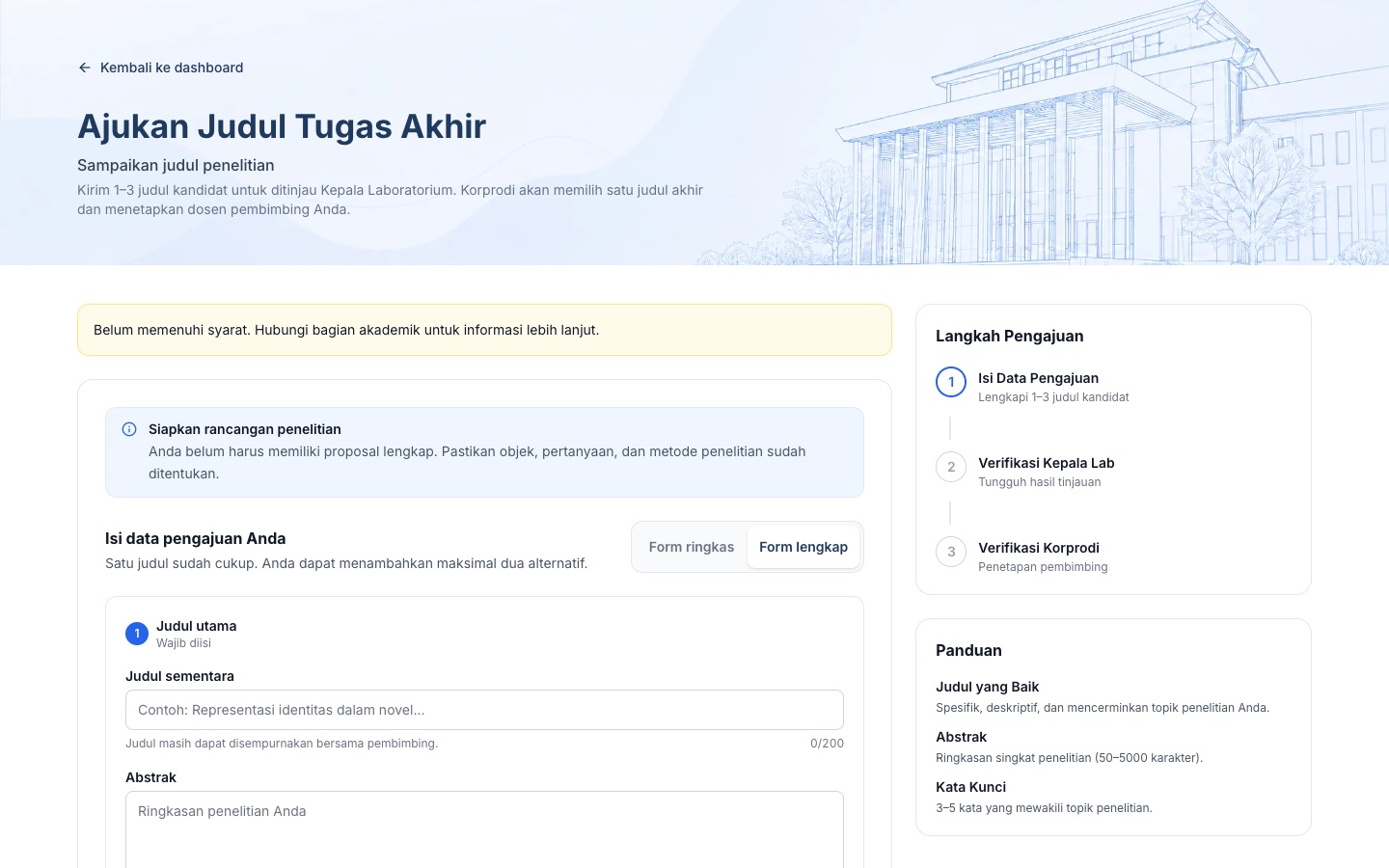Click the info icon in Siapkan rancangan penelitian box
1389x868 pixels.
tap(129, 429)
